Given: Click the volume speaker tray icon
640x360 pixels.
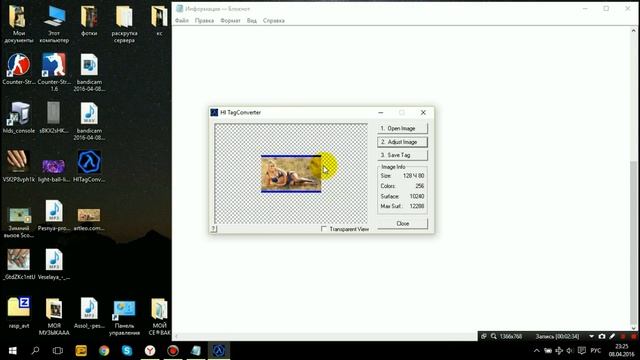Looking at the screenshot, I should [570, 351].
